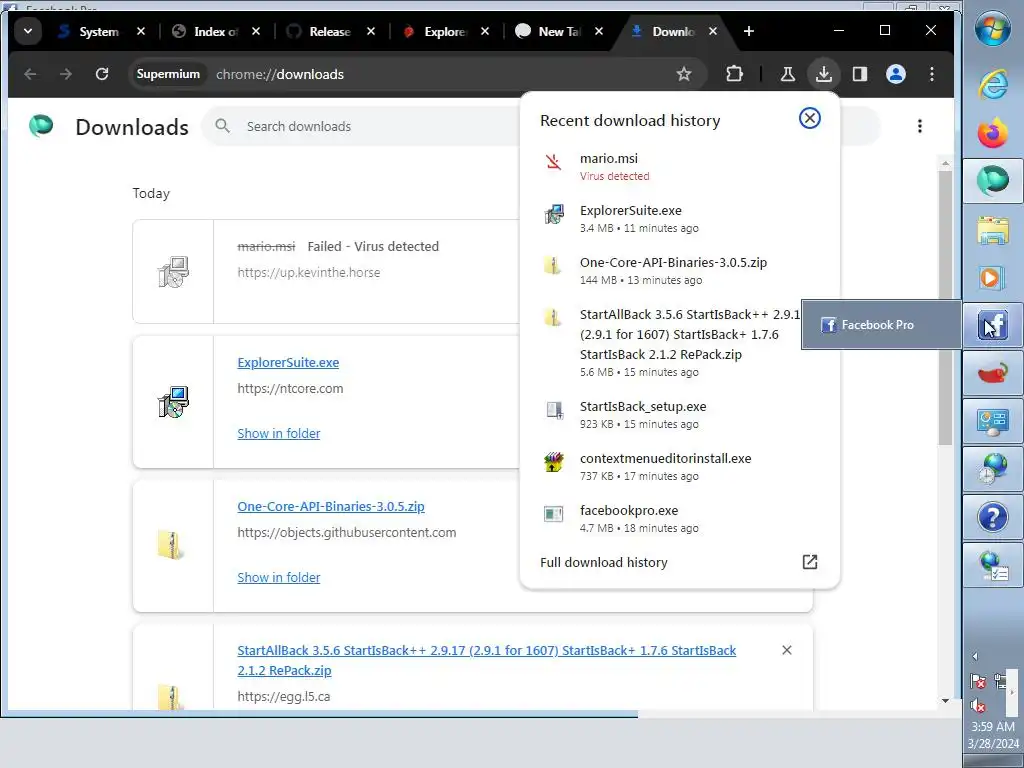Click the ExplorerSuite.exe installer icon in list
The width and height of the screenshot is (1024, 768).
coord(173,402)
